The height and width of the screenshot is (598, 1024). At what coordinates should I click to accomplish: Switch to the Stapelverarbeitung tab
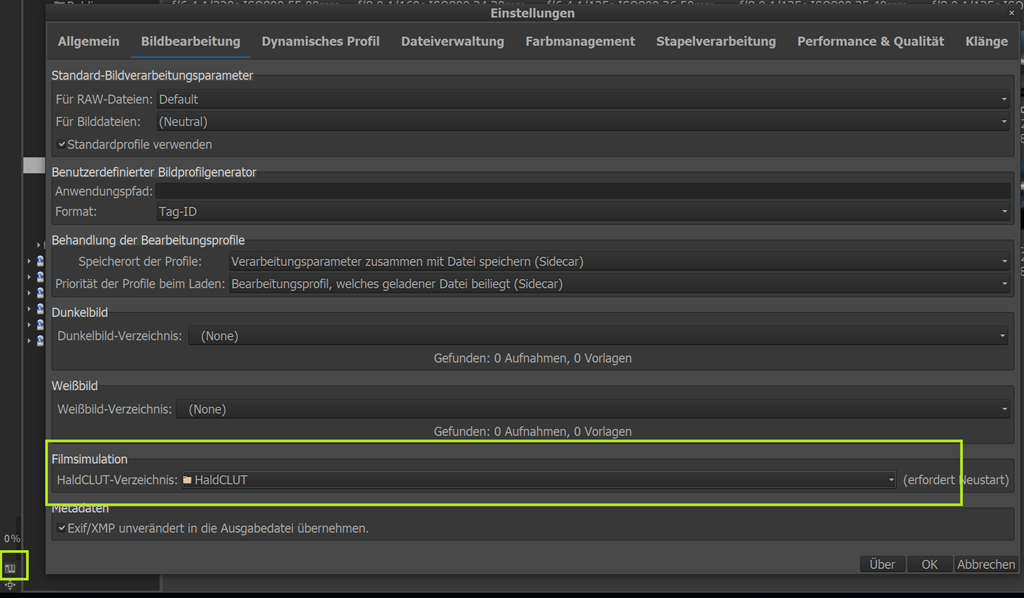pyautogui.click(x=715, y=41)
